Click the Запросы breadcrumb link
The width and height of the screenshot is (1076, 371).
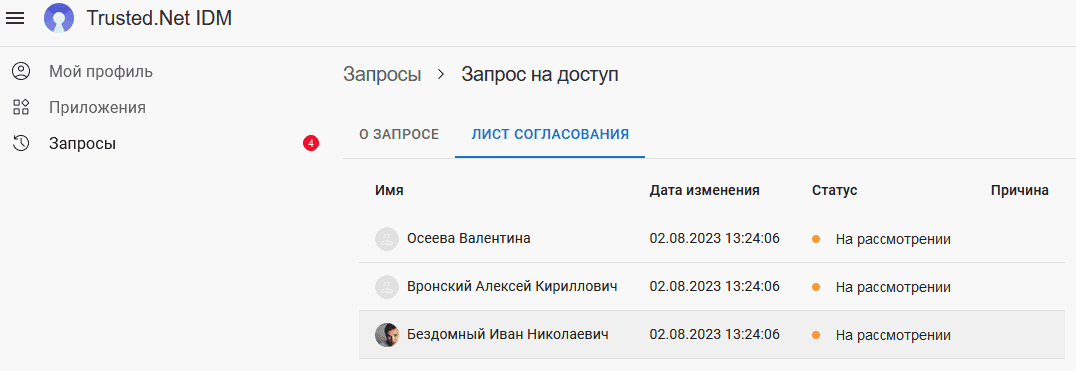382,75
